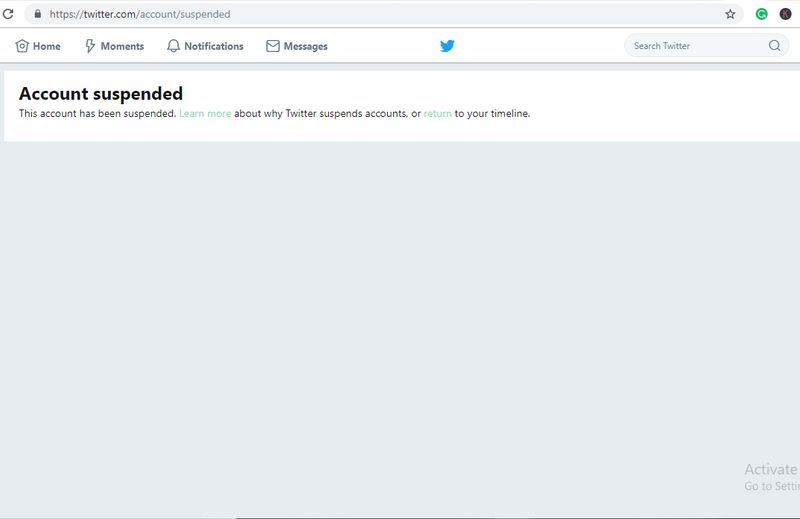Click the magnifier icon in Search Twitter
Image resolution: width=800 pixels, height=519 pixels.
tap(775, 46)
